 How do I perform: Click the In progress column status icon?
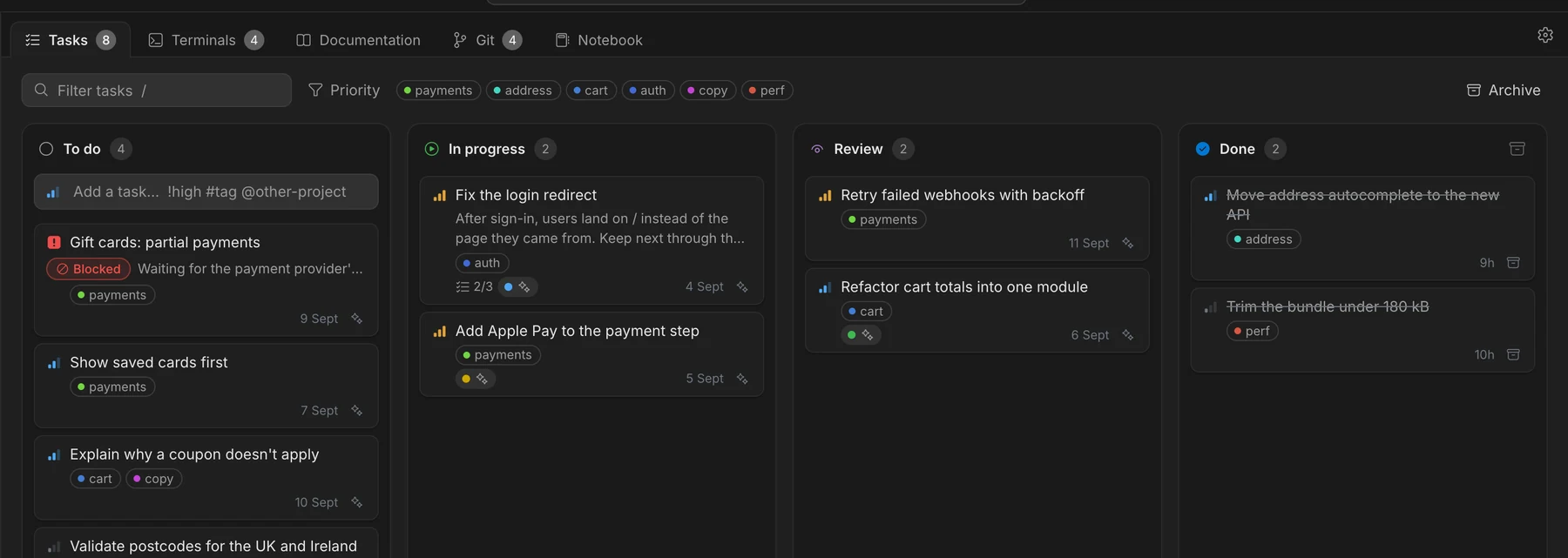pyautogui.click(x=431, y=149)
